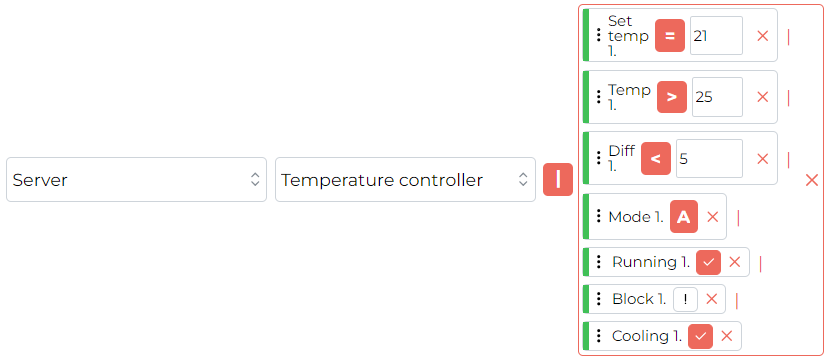The height and width of the screenshot is (360, 828).
Task: Open the Temperature controller dropdown
Action: click(405, 179)
